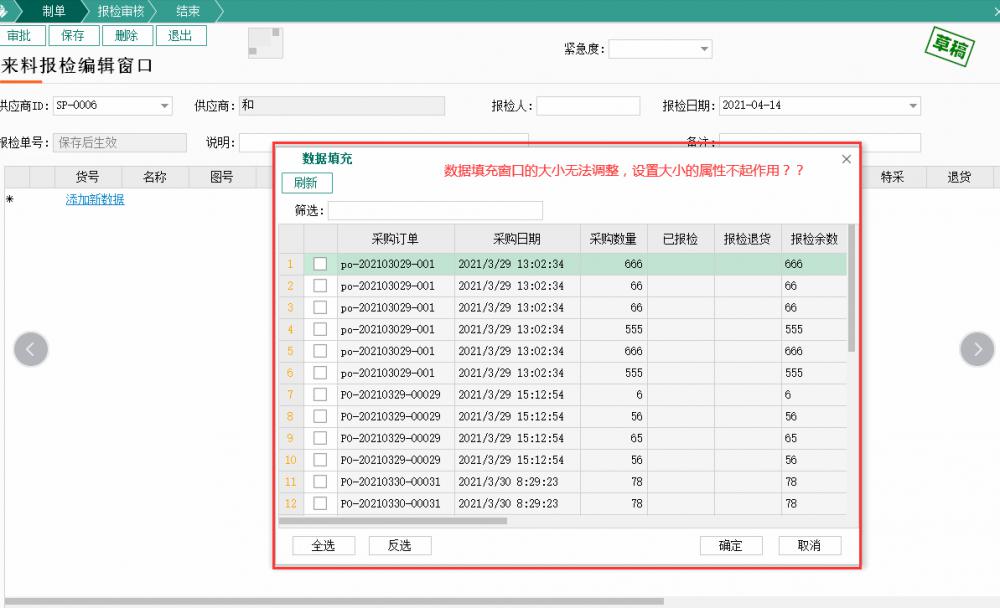Enable the checkbox in grid row 5
Image resolution: width=1000 pixels, height=608 pixels.
pyautogui.click(x=320, y=351)
